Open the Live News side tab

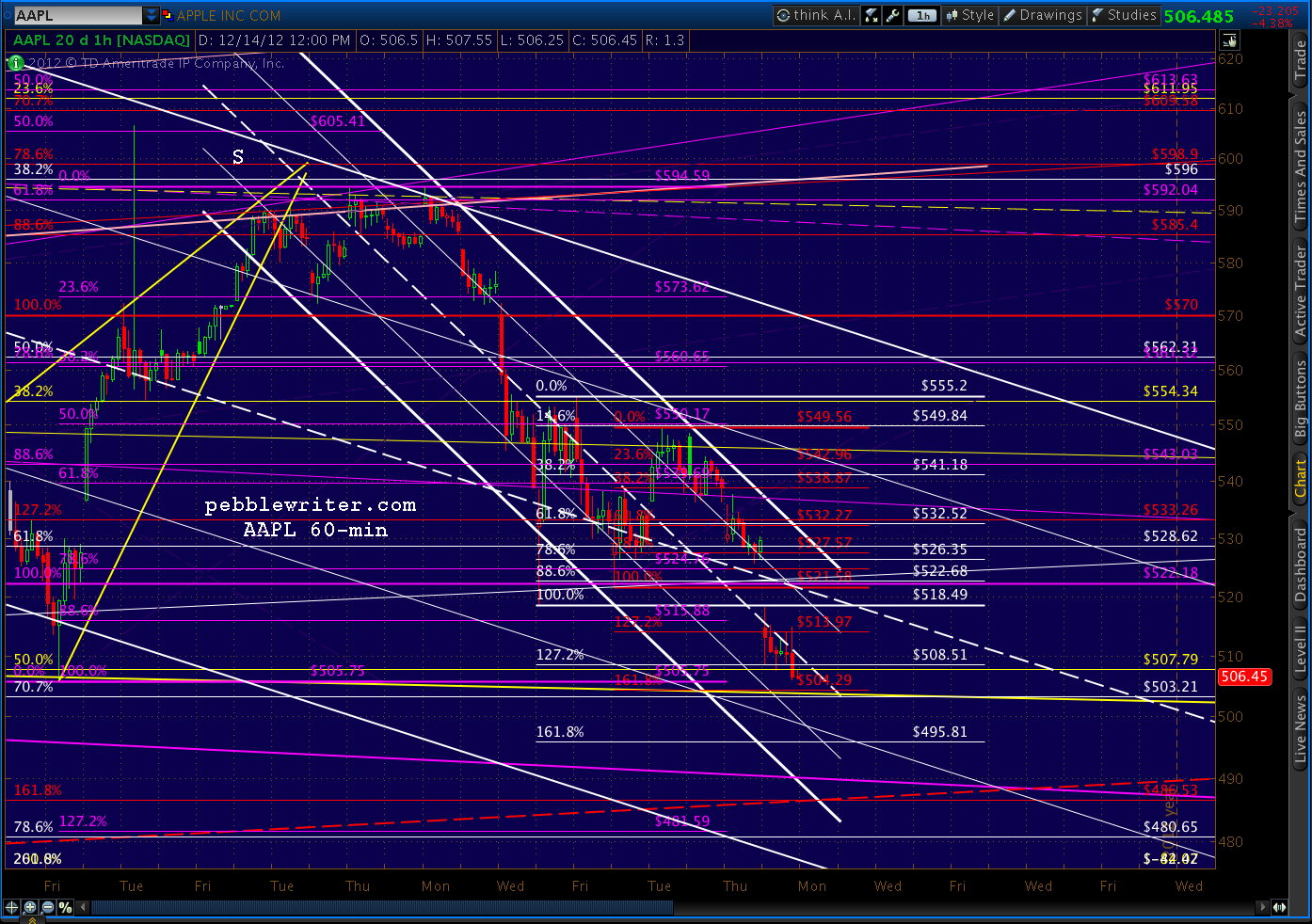(x=1300, y=729)
